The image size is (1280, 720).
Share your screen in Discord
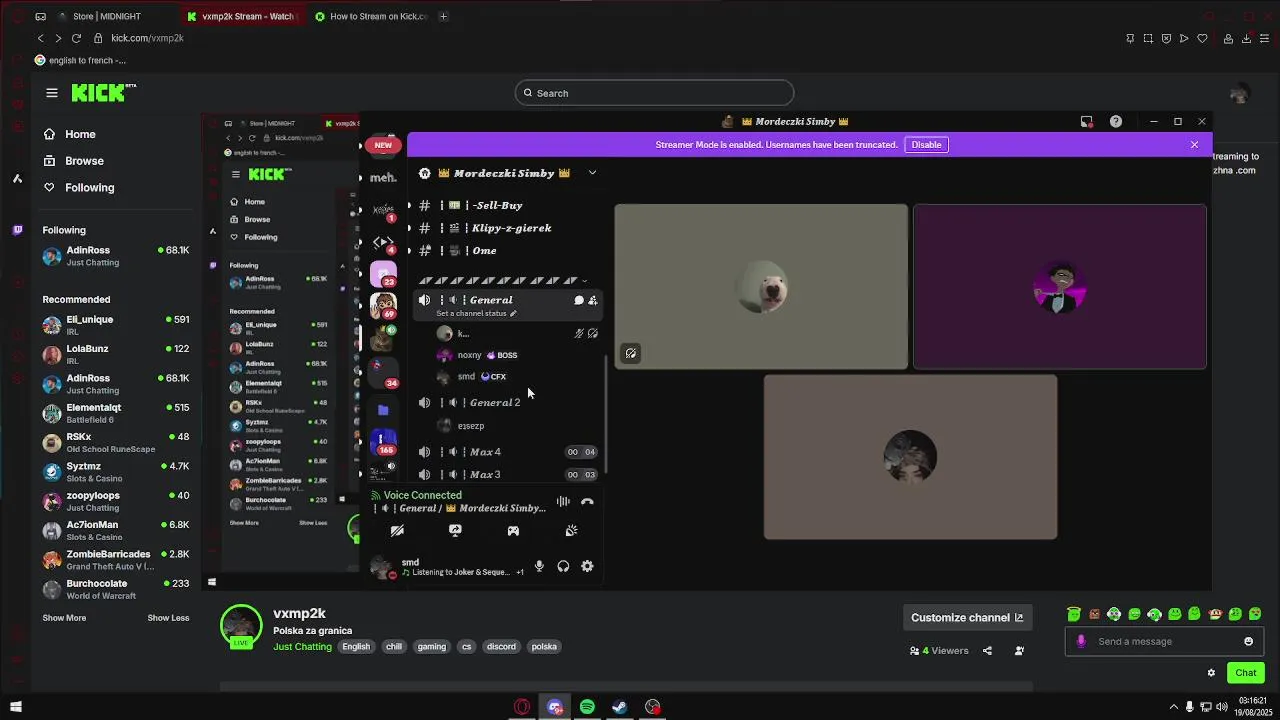(455, 531)
